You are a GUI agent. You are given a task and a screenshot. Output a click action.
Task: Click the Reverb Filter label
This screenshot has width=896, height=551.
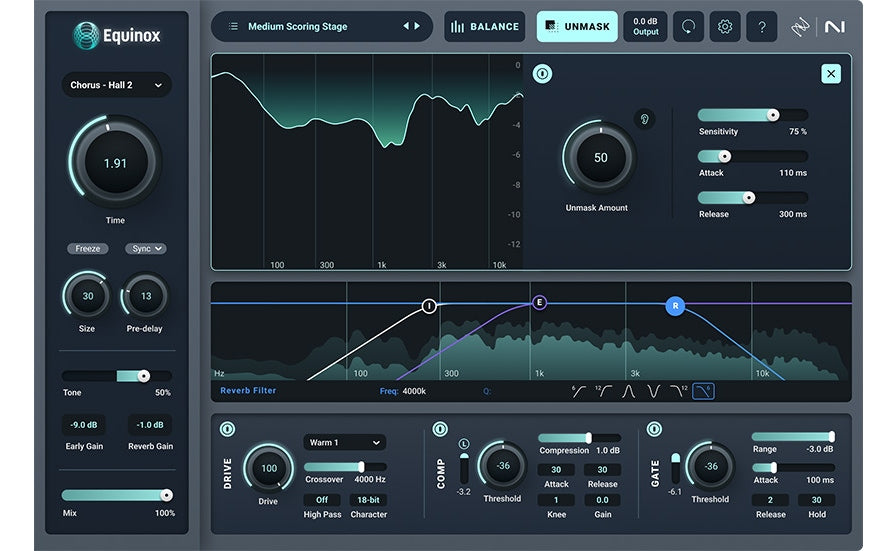[x=248, y=390]
